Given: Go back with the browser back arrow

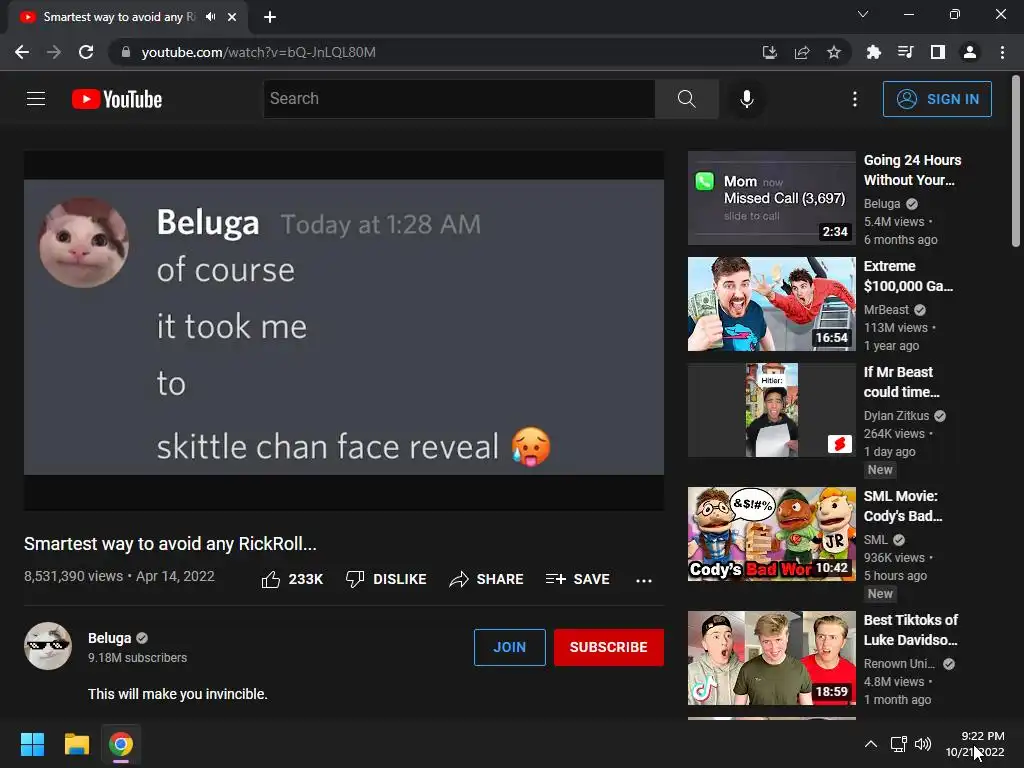Looking at the screenshot, I should pyautogui.click(x=22, y=52).
